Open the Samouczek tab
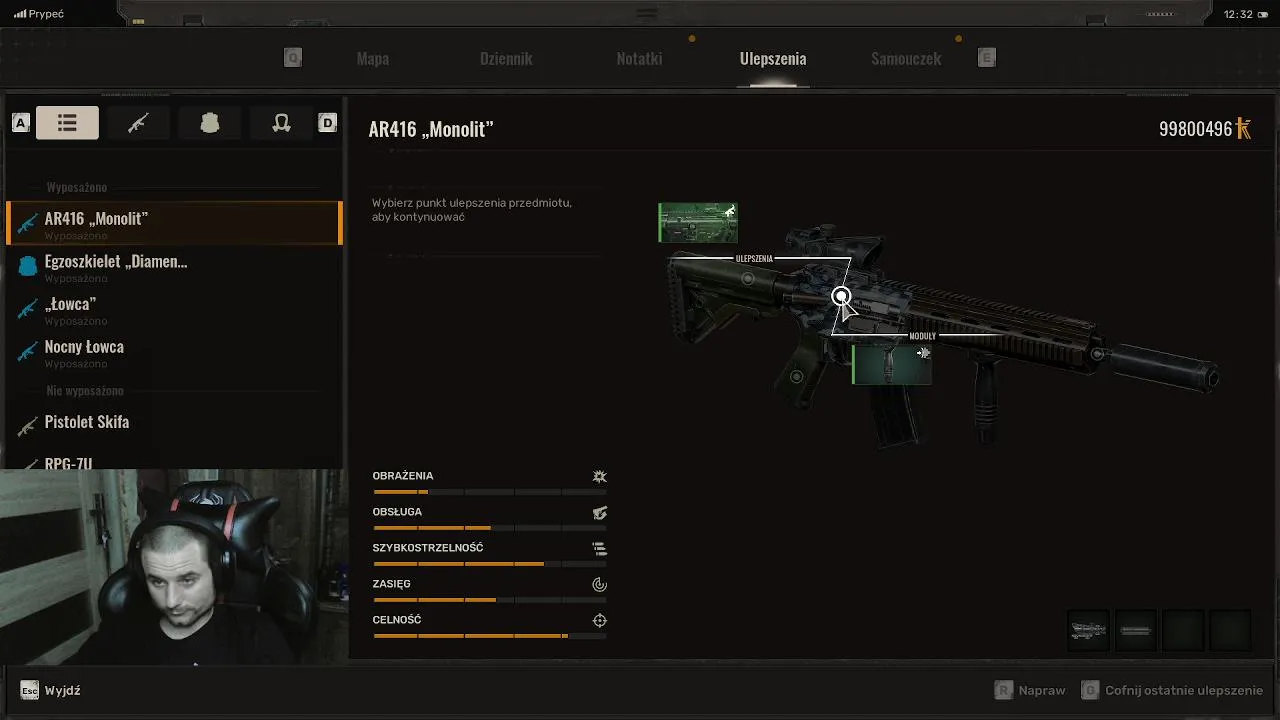Screen dimensions: 1280x720 906,58
